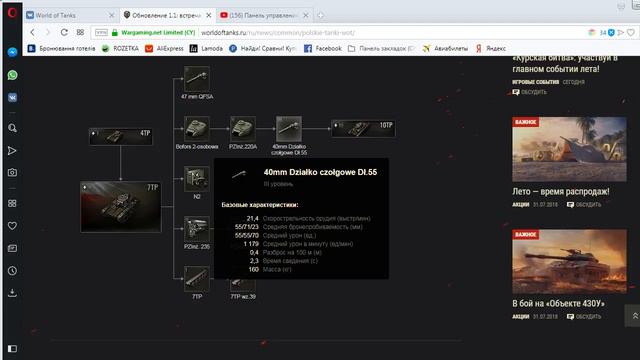Open Лето — время распродаж! headline

561,191
